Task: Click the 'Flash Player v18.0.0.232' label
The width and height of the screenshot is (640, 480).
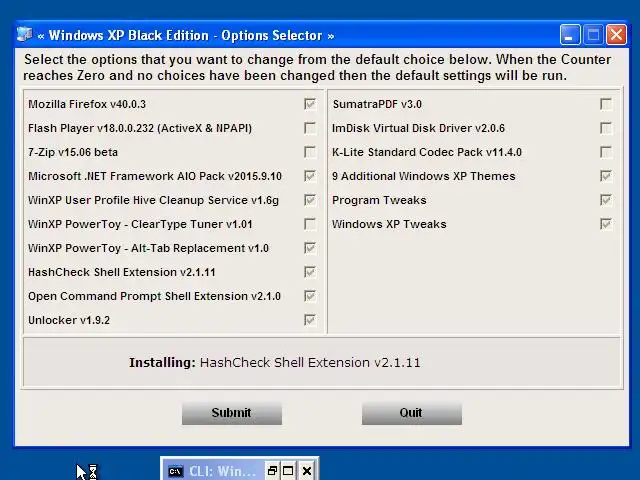Action: (140, 128)
